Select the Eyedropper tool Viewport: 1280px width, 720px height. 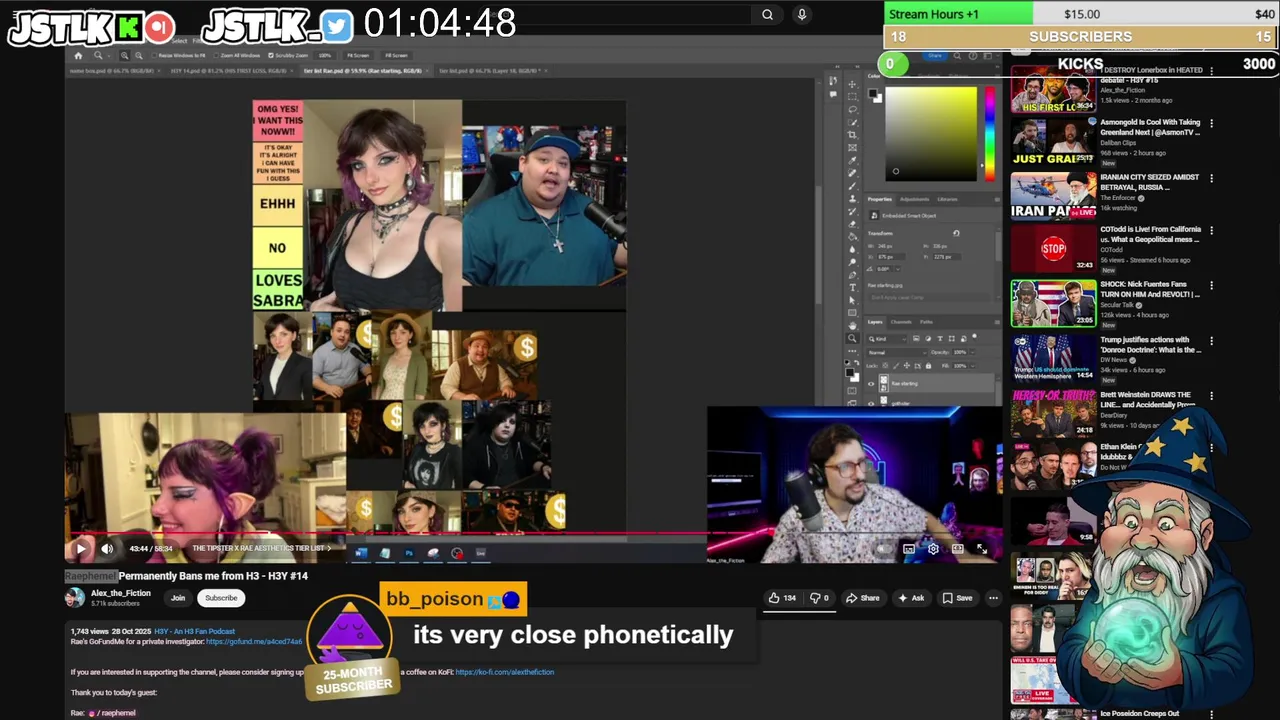coord(852,161)
